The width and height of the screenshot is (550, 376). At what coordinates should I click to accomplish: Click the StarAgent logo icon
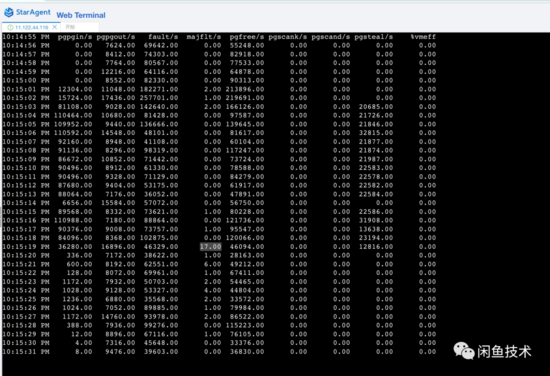tap(9, 12)
